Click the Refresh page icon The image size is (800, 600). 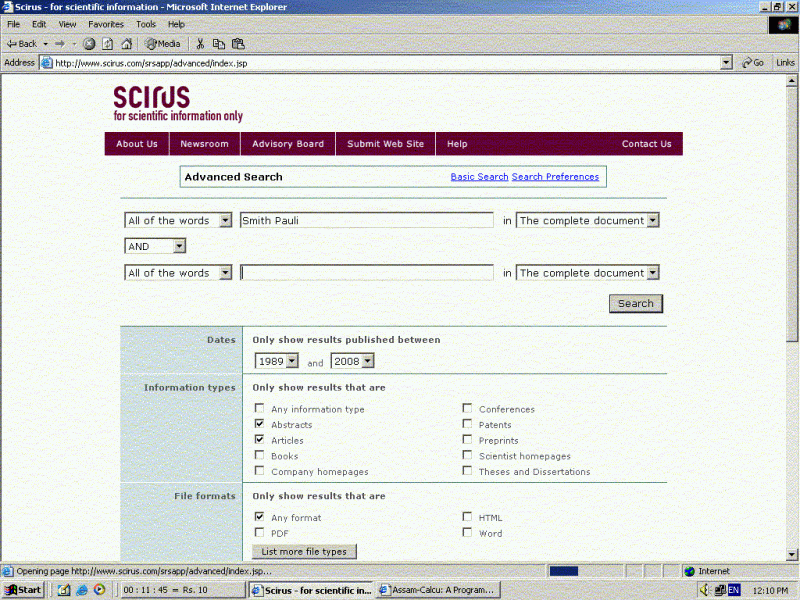coord(108,44)
